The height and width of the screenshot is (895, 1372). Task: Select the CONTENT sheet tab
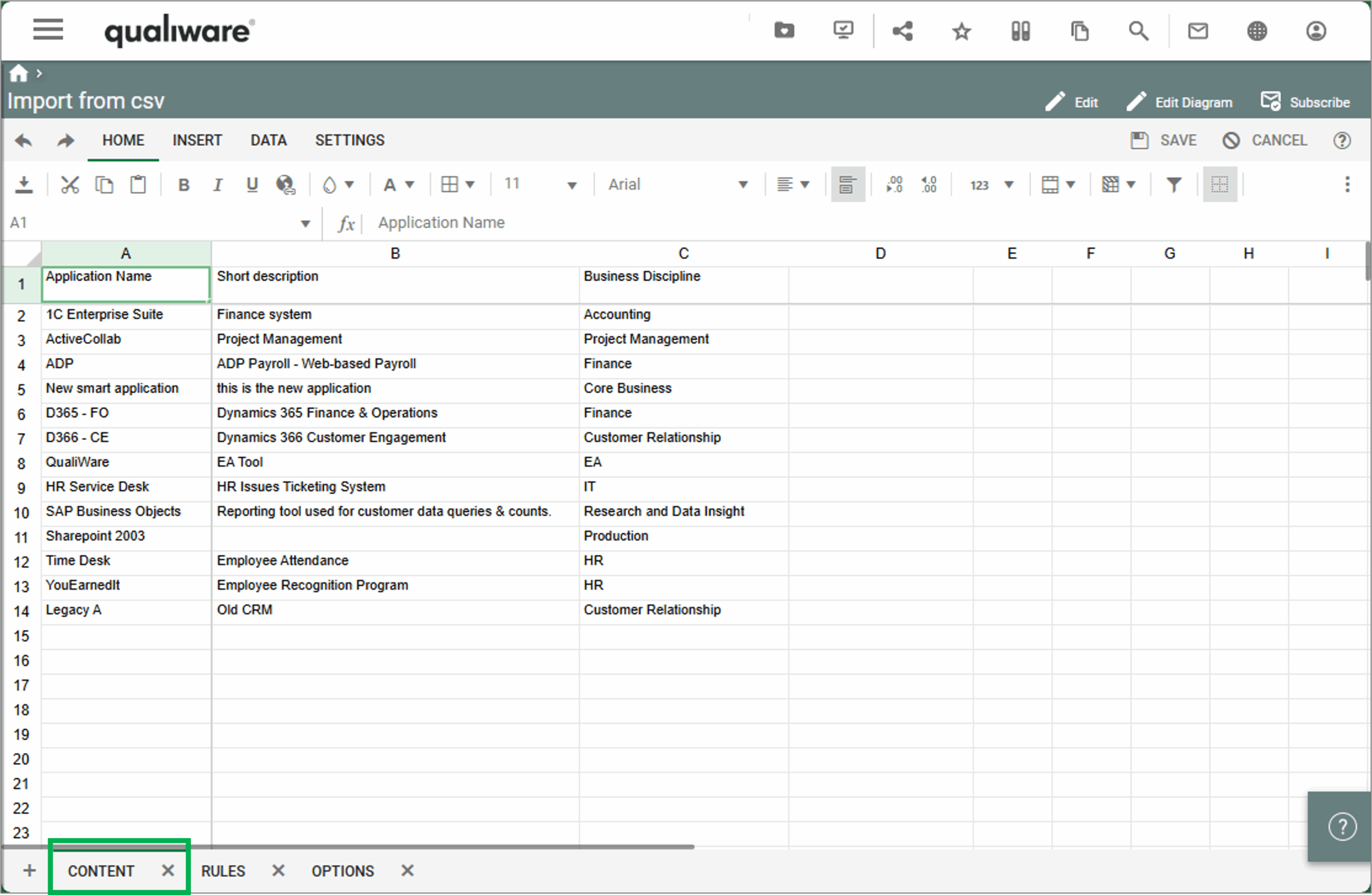[x=101, y=870]
